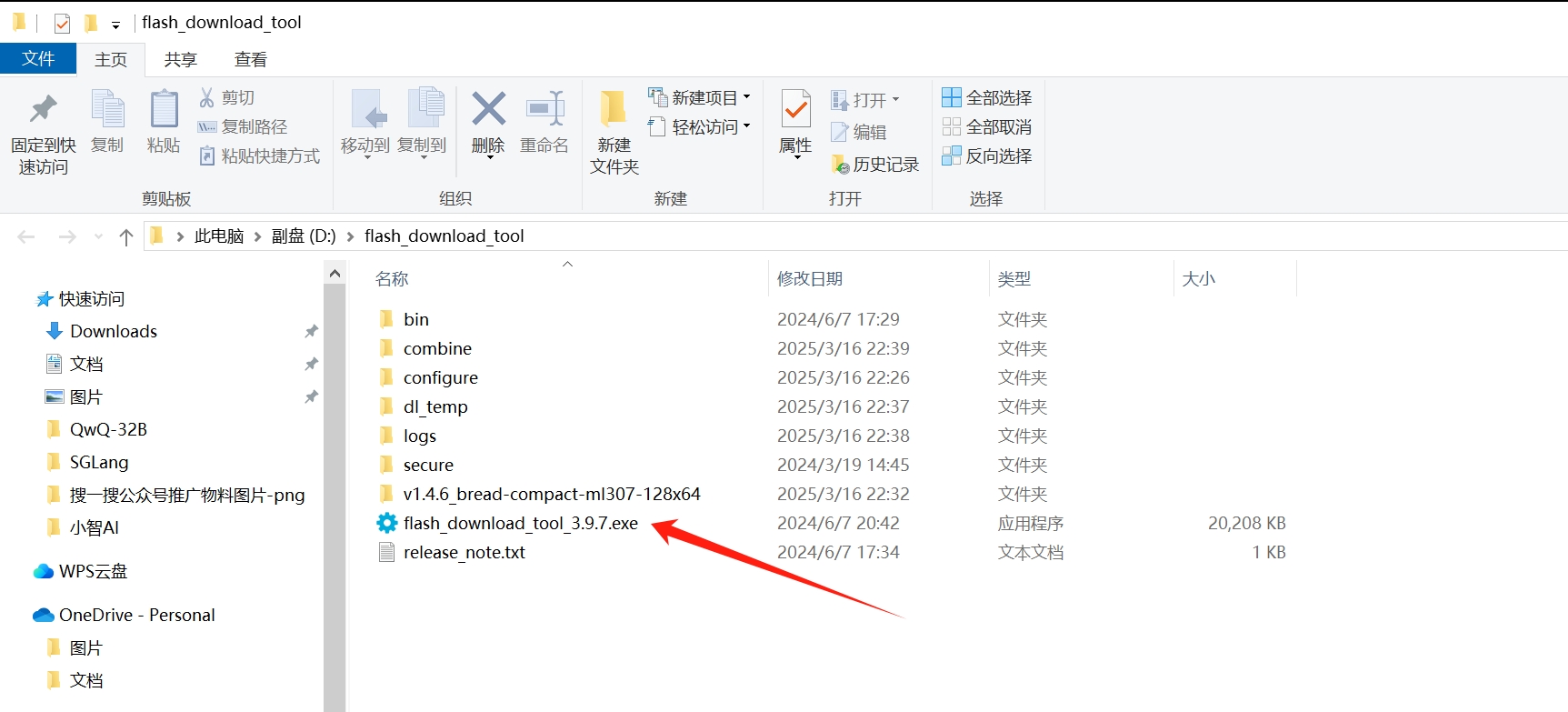
Task: Click the Cut (剪切) scissors button
Action: coord(227,97)
